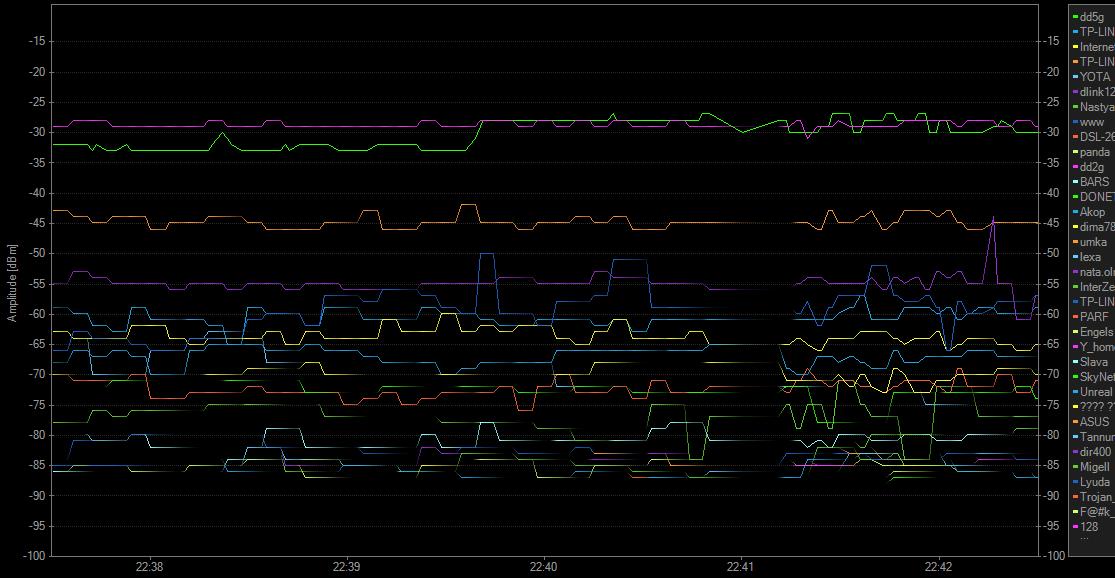Image resolution: width=1115 pixels, height=578 pixels.
Task: Click the Migell legend entry
Action: [1092, 467]
